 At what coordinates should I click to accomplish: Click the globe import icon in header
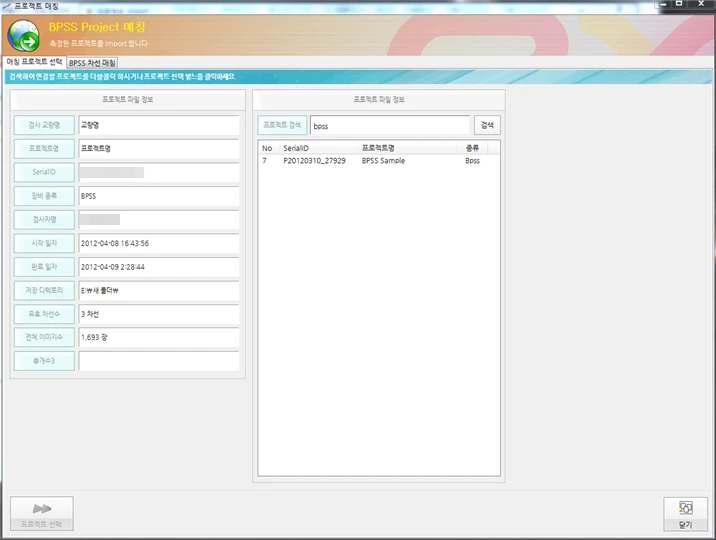tap(23, 35)
